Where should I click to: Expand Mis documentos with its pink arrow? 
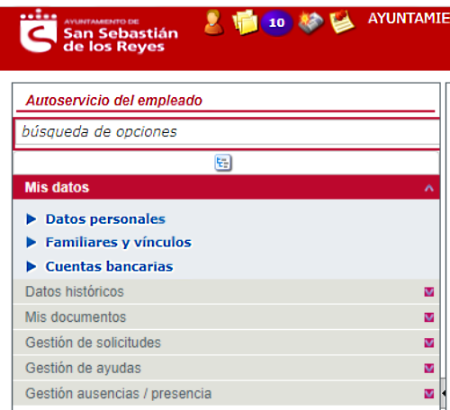429,317
